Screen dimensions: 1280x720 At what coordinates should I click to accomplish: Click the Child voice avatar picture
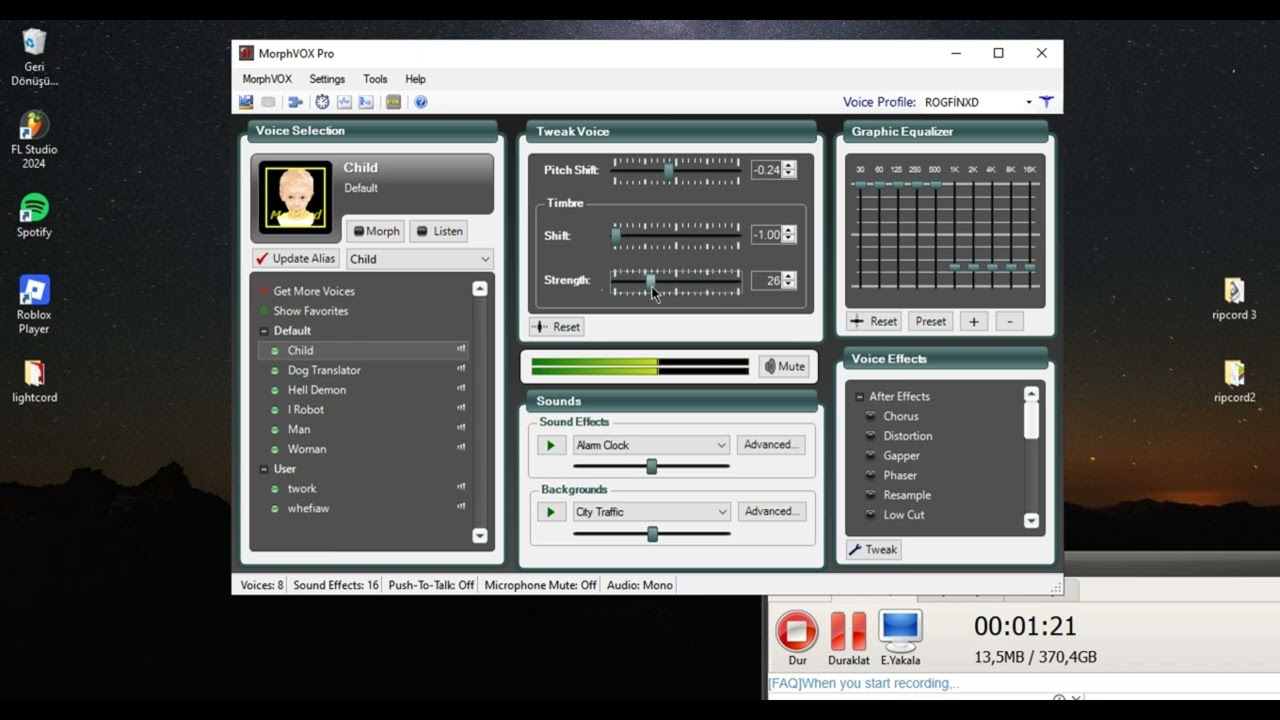(x=295, y=197)
